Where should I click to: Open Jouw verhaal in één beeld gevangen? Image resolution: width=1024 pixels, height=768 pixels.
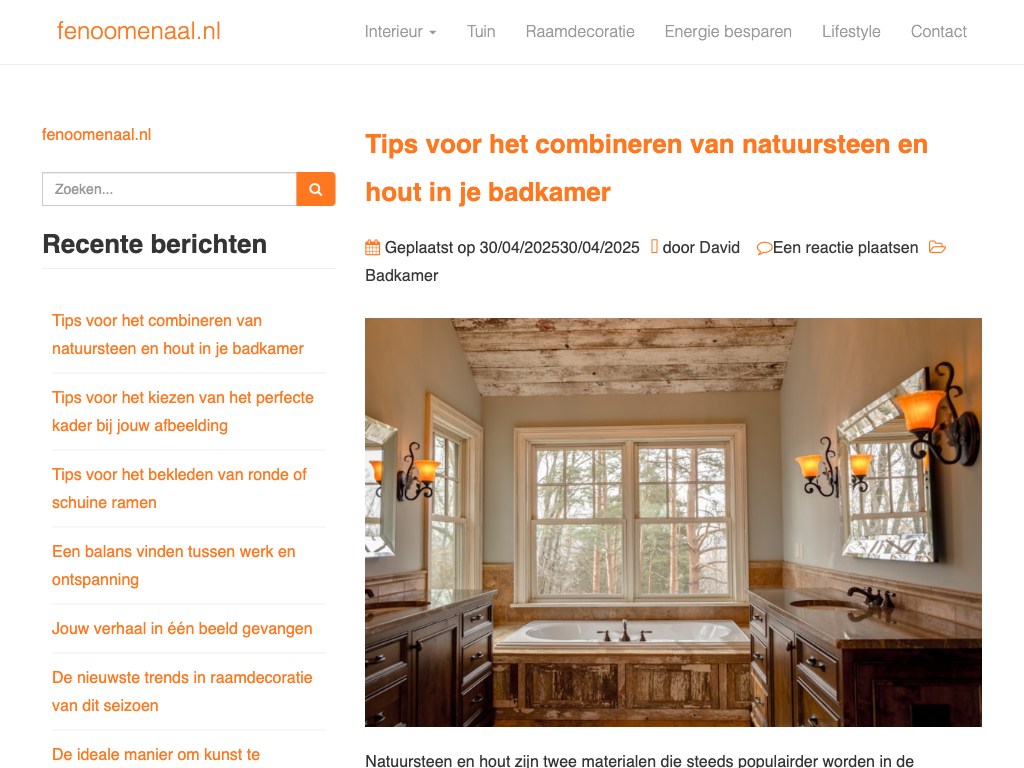click(182, 628)
